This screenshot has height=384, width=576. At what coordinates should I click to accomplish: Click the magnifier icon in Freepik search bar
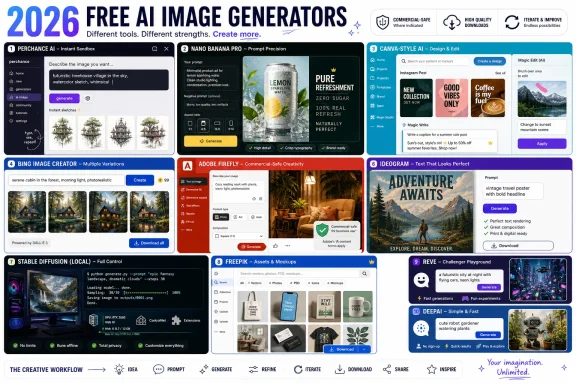tap(364, 273)
